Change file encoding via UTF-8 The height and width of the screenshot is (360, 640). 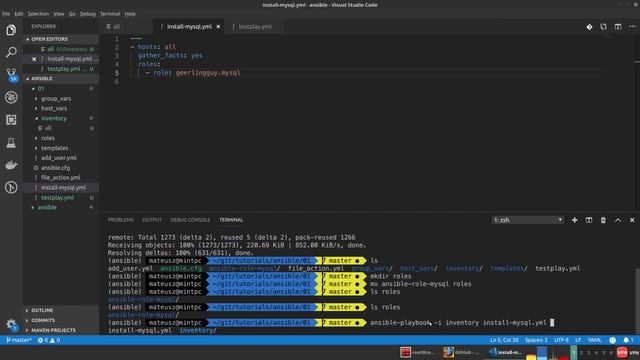pos(561,340)
